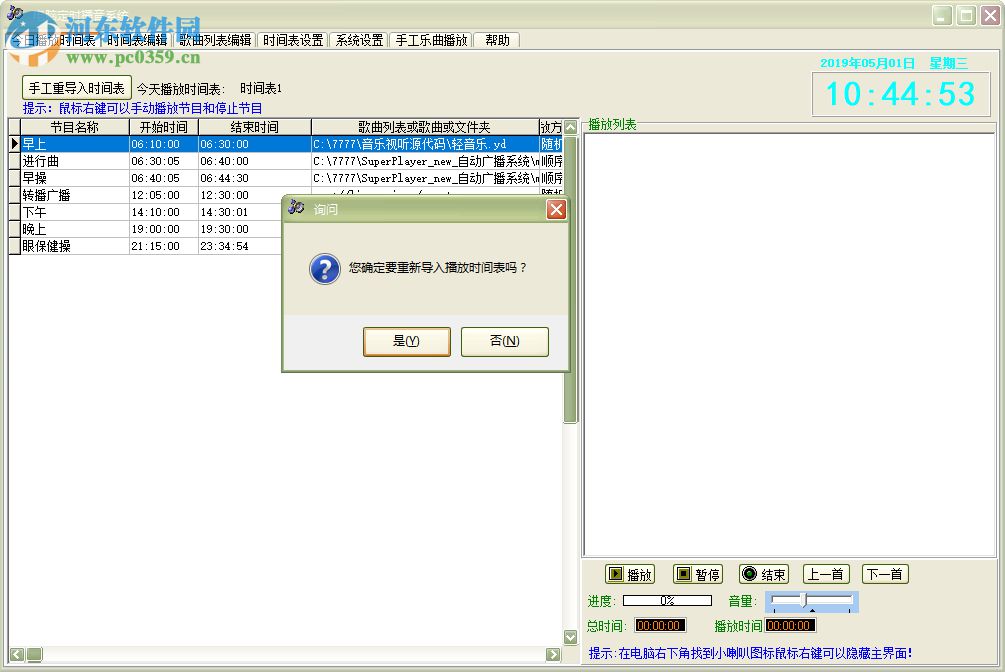Click the application icon in the title bar
This screenshot has height=672, width=1005.
(x=13, y=11)
